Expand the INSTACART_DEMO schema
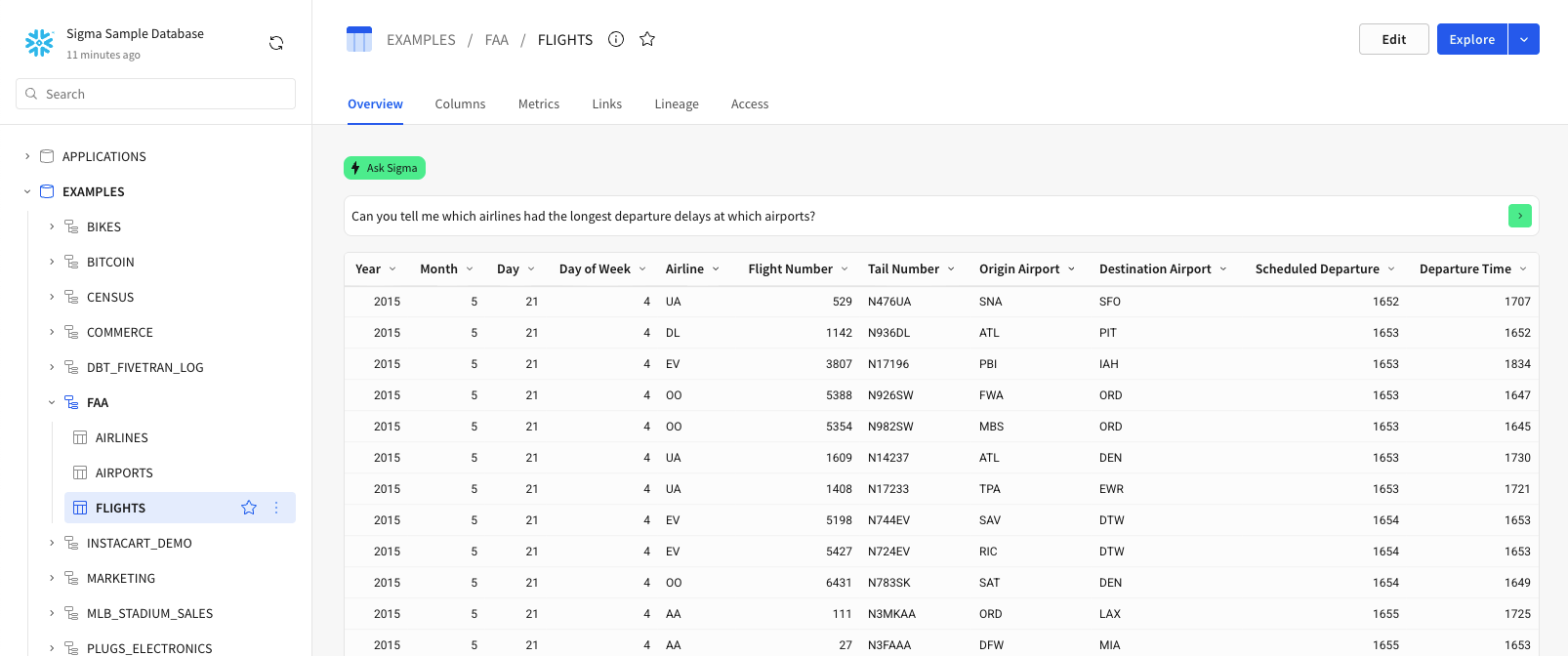Screen dimensions: 1568x656 (52, 543)
